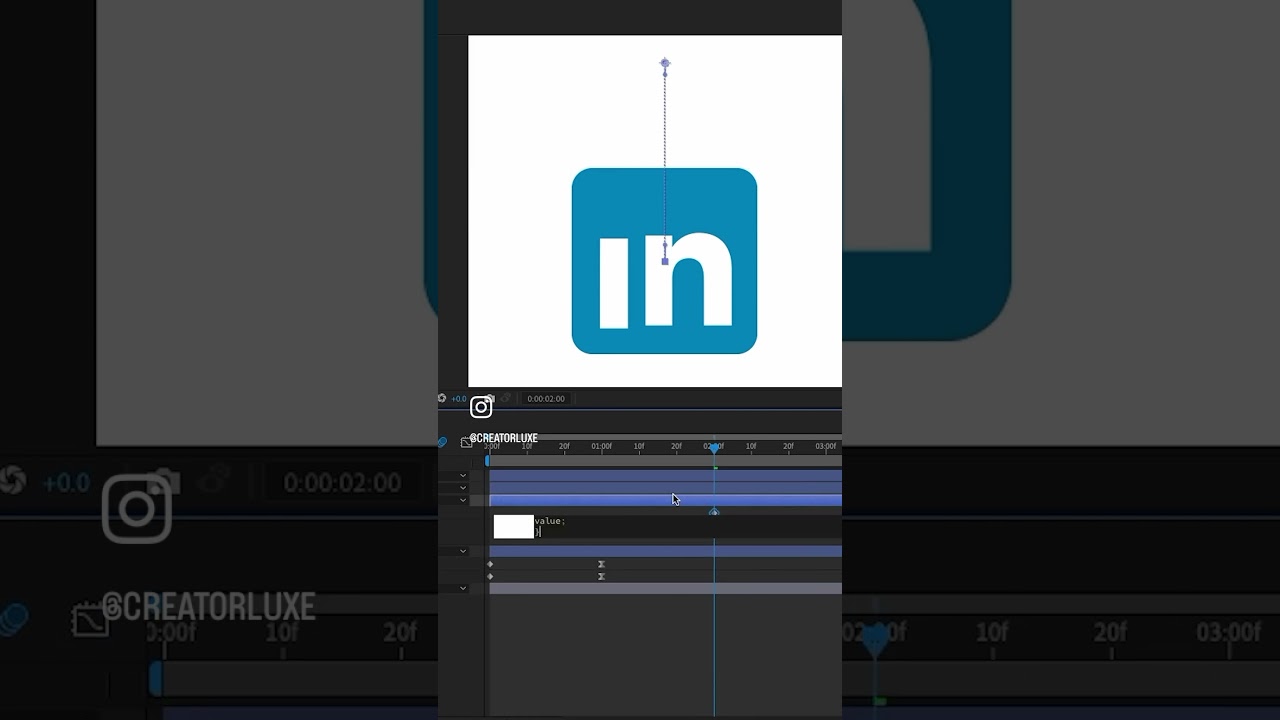1280x720 pixels.
Task: Adjust the +0.0 exposure value
Action: pos(459,398)
